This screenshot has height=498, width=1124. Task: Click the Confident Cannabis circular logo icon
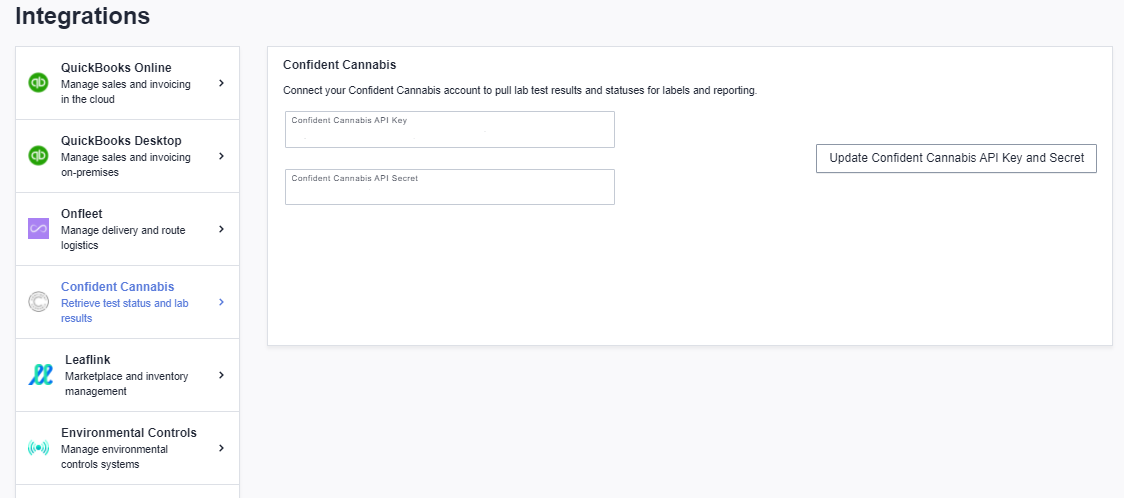pos(38,302)
